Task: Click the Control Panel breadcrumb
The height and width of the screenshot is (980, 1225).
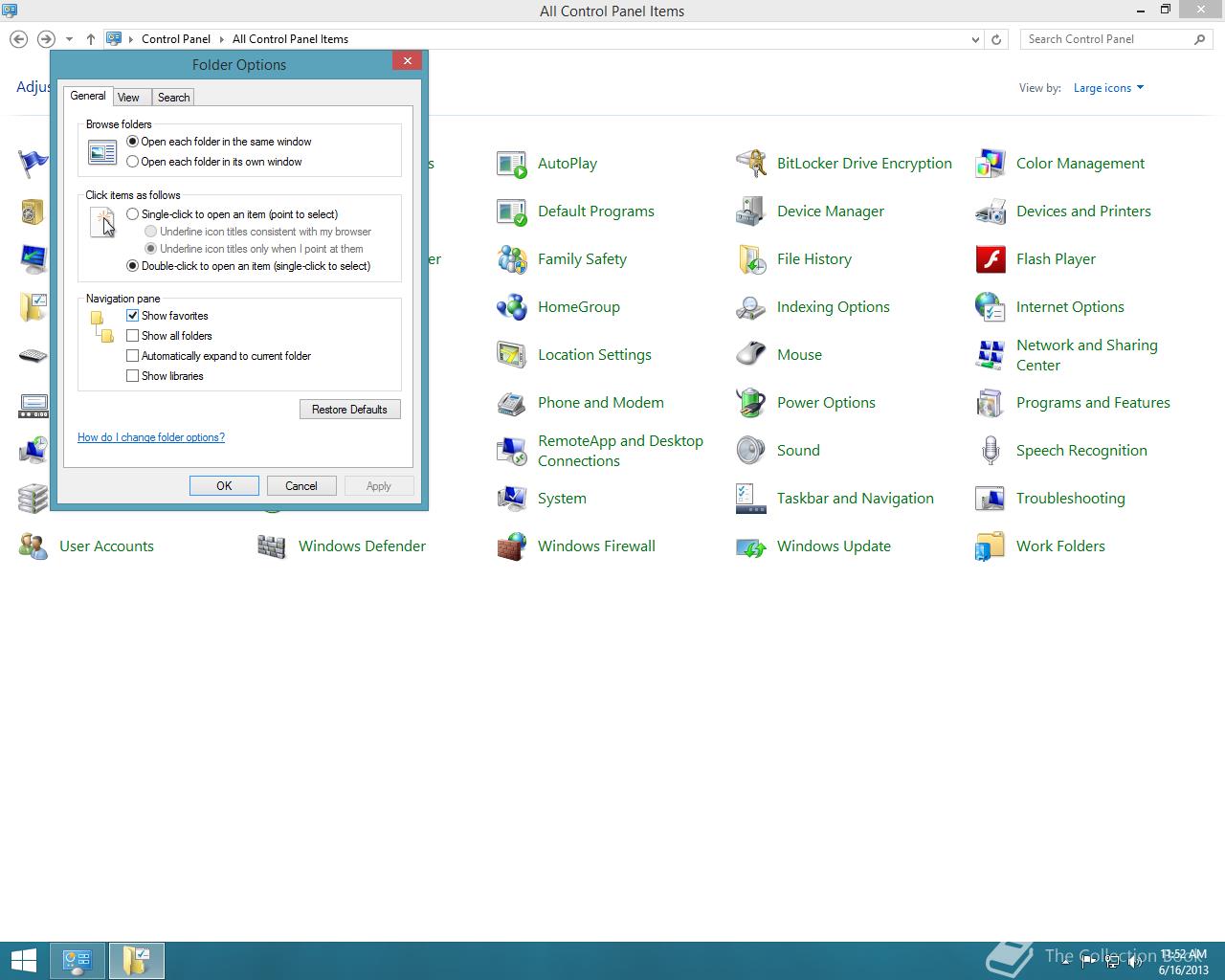Action: tap(176, 39)
